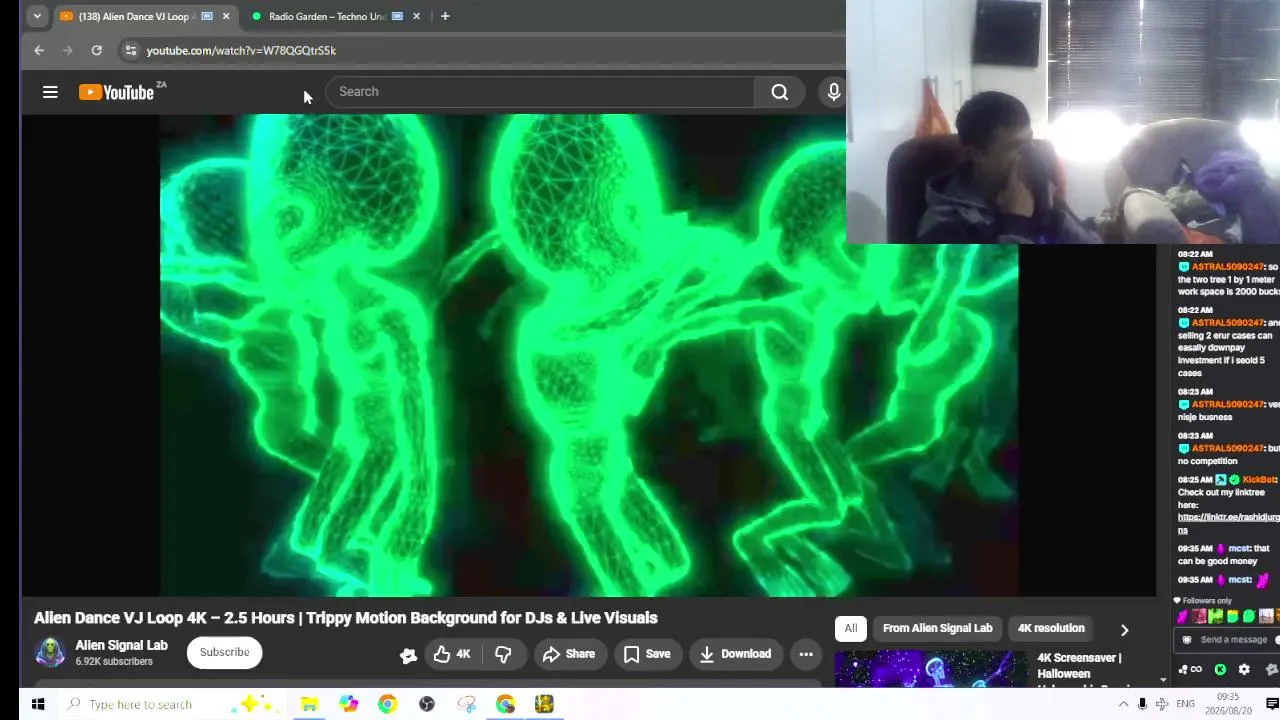
Task: Close the Radio Garden tab
Action: point(416,16)
